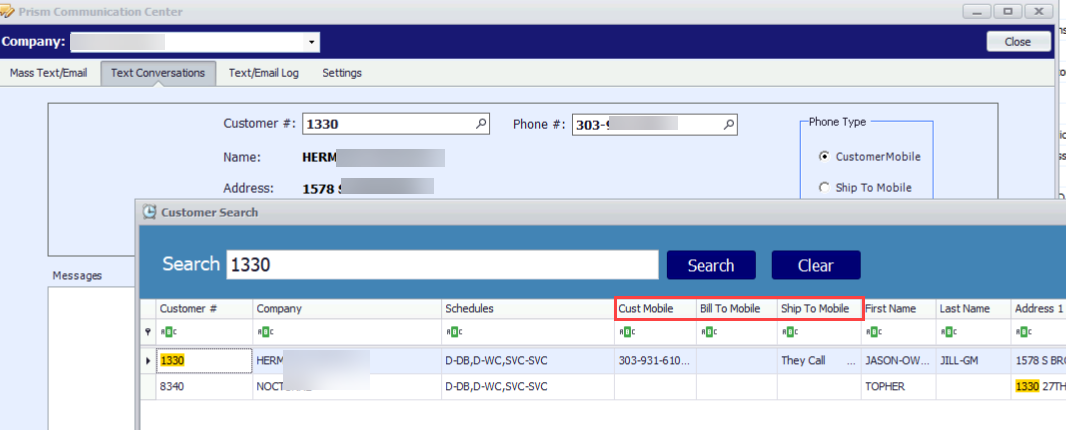
Task: Click the Ship To Mobile column header
Action: pos(819,308)
